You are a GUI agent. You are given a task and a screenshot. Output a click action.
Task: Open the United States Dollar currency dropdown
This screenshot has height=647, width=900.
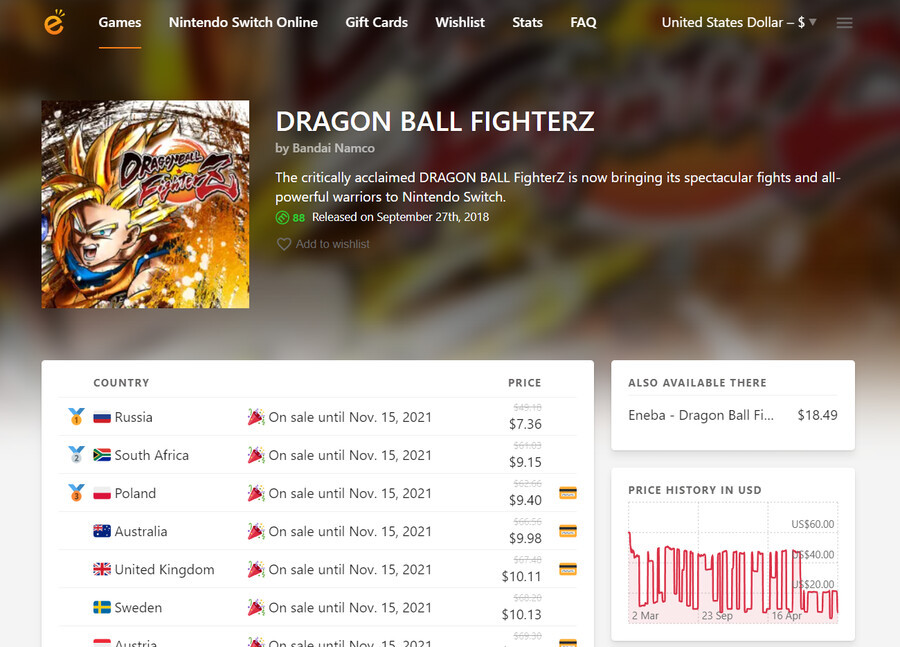(739, 22)
